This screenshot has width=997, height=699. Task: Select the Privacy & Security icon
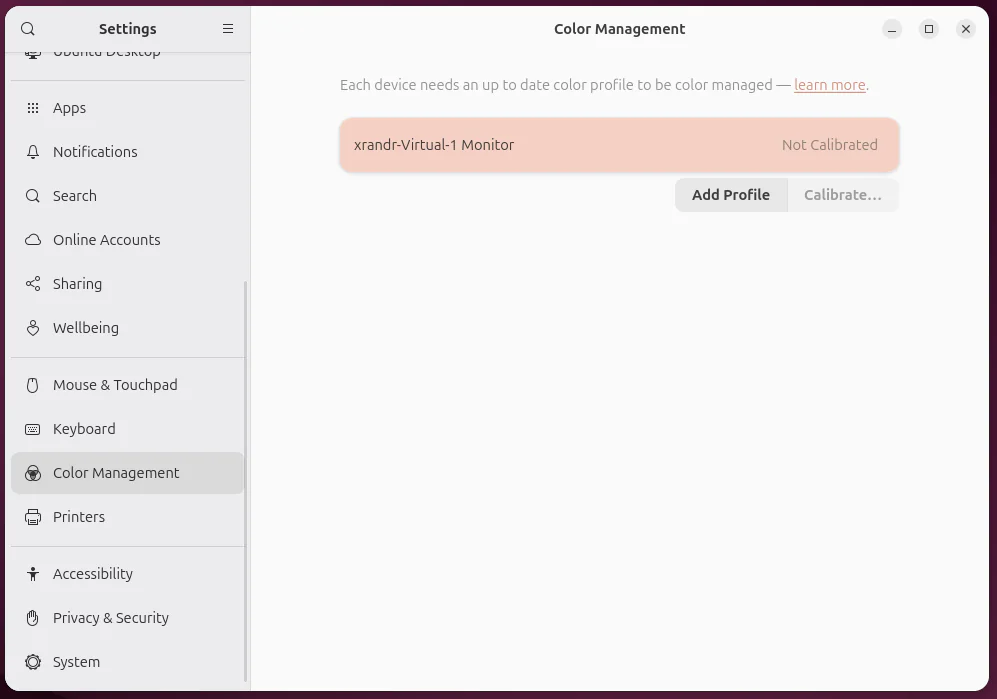32,617
